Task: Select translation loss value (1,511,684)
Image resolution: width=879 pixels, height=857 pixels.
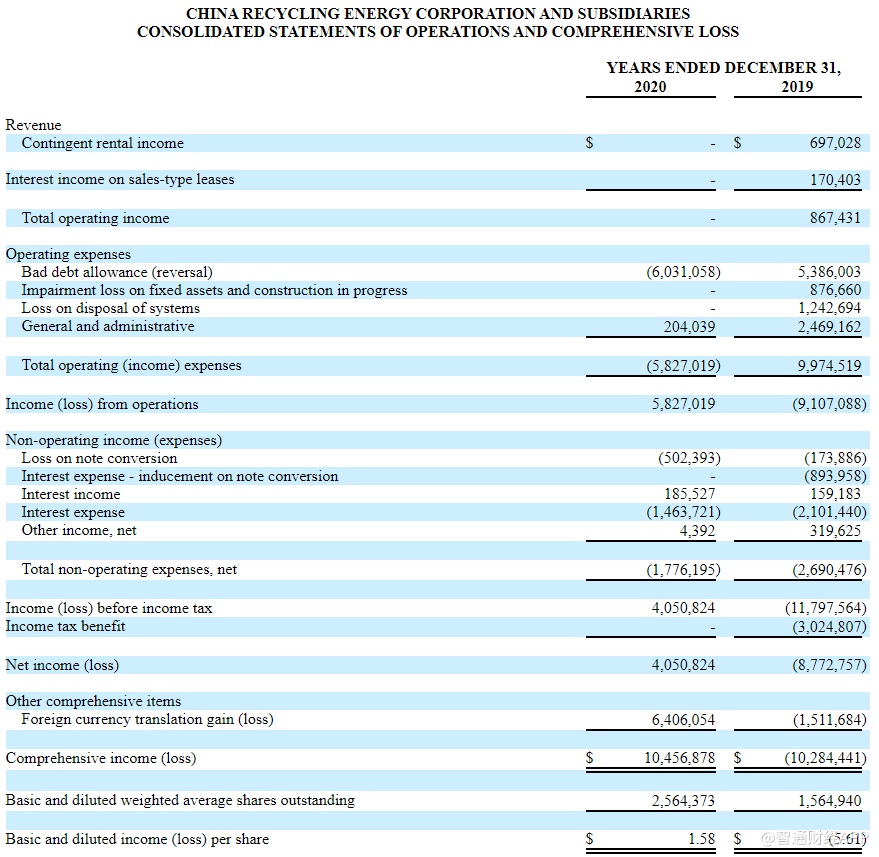Action: [x=829, y=720]
